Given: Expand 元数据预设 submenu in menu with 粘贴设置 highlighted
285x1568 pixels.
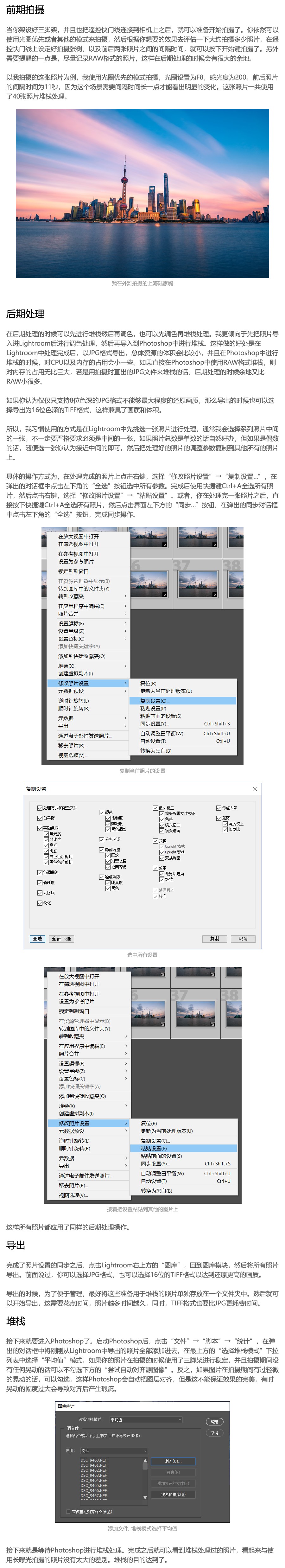Looking at the screenshot, I should [x=89, y=1131].
